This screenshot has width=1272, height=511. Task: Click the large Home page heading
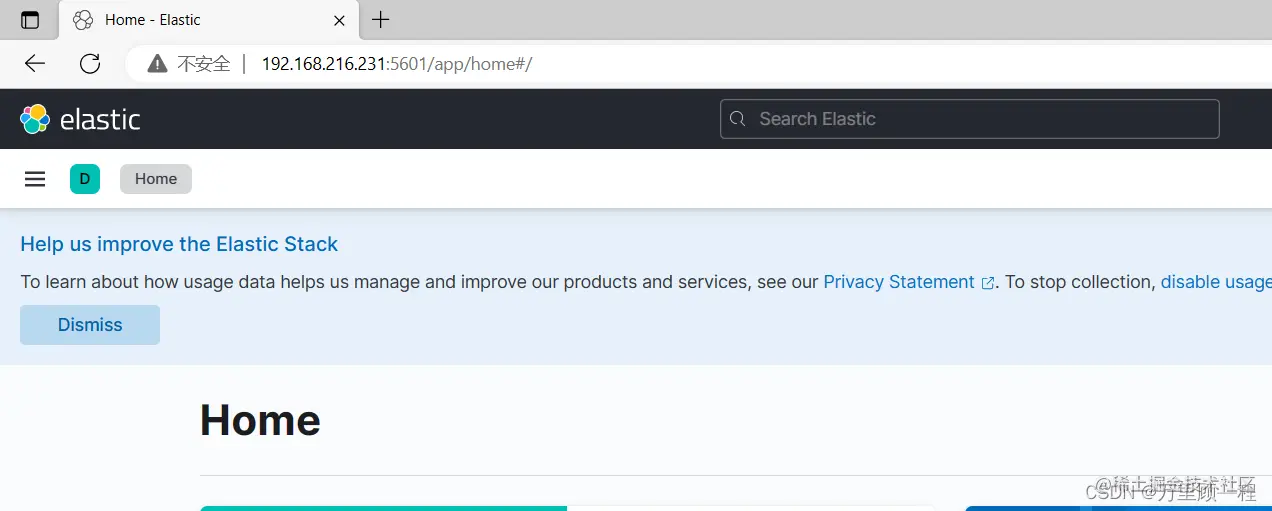(260, 420)
